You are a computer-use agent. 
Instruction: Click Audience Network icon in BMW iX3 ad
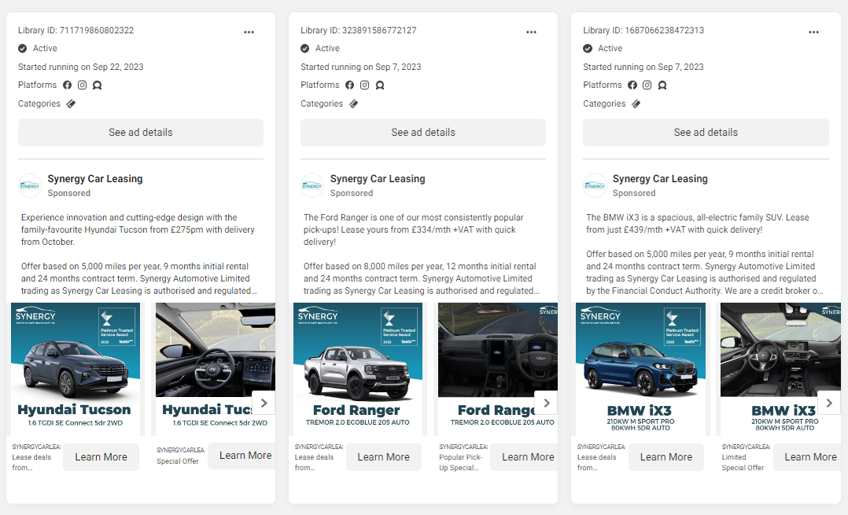[x=662, y=85]
